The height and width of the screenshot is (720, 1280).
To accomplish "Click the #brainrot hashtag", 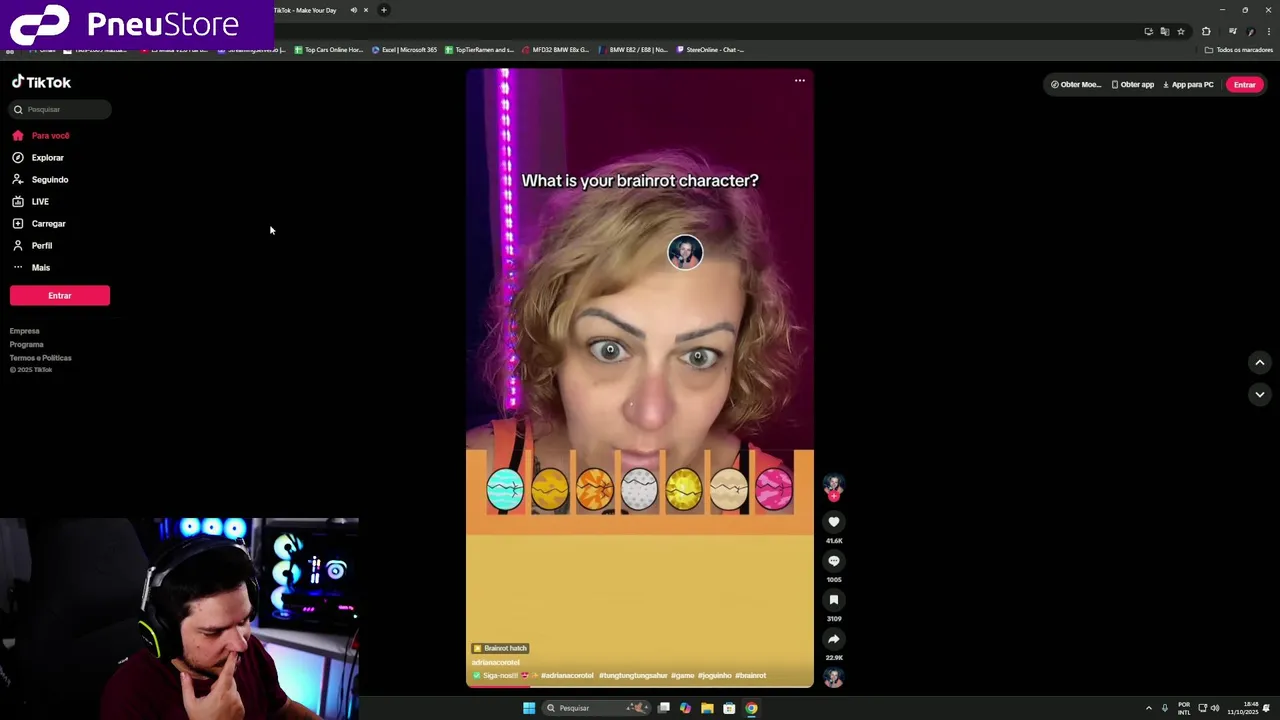I will click(750, 675).
